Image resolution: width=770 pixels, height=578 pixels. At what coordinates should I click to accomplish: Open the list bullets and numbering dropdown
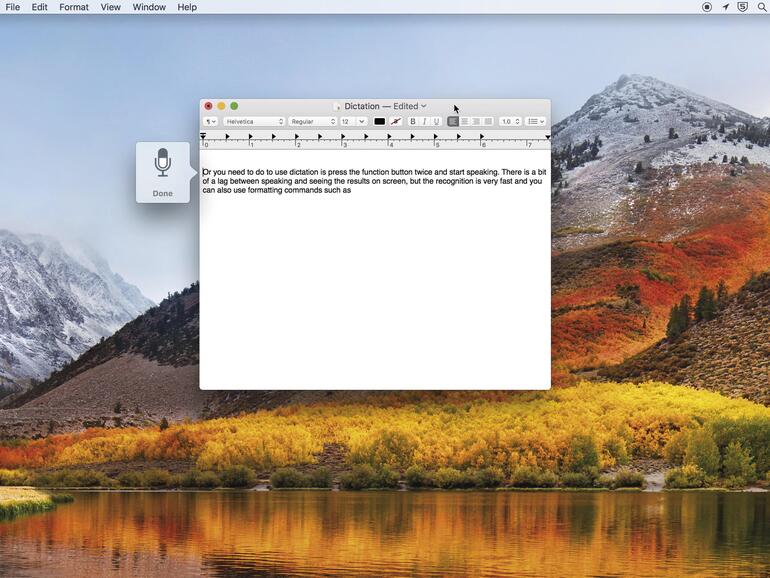(x=535, y=121)
